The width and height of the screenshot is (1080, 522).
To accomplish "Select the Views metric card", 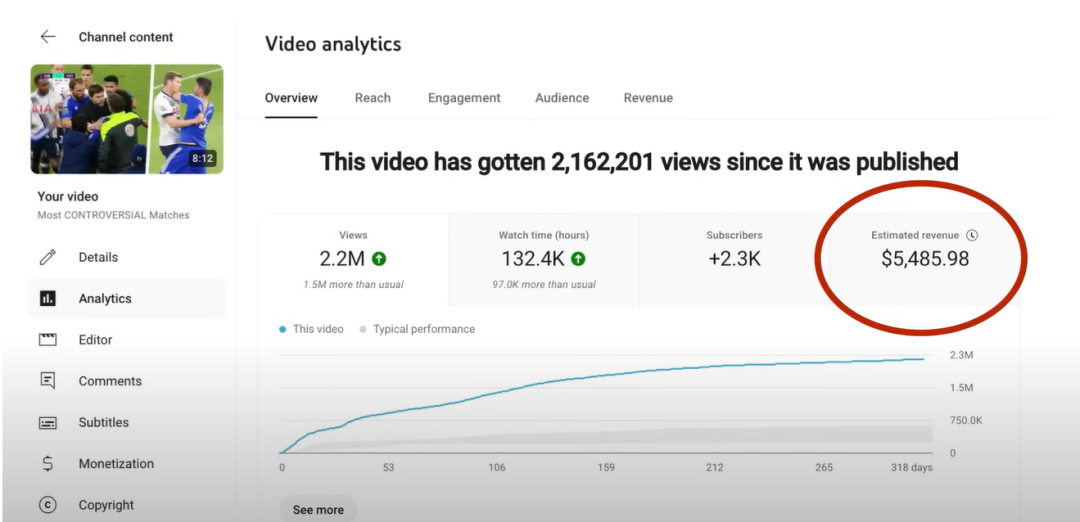I will point(353,259).
